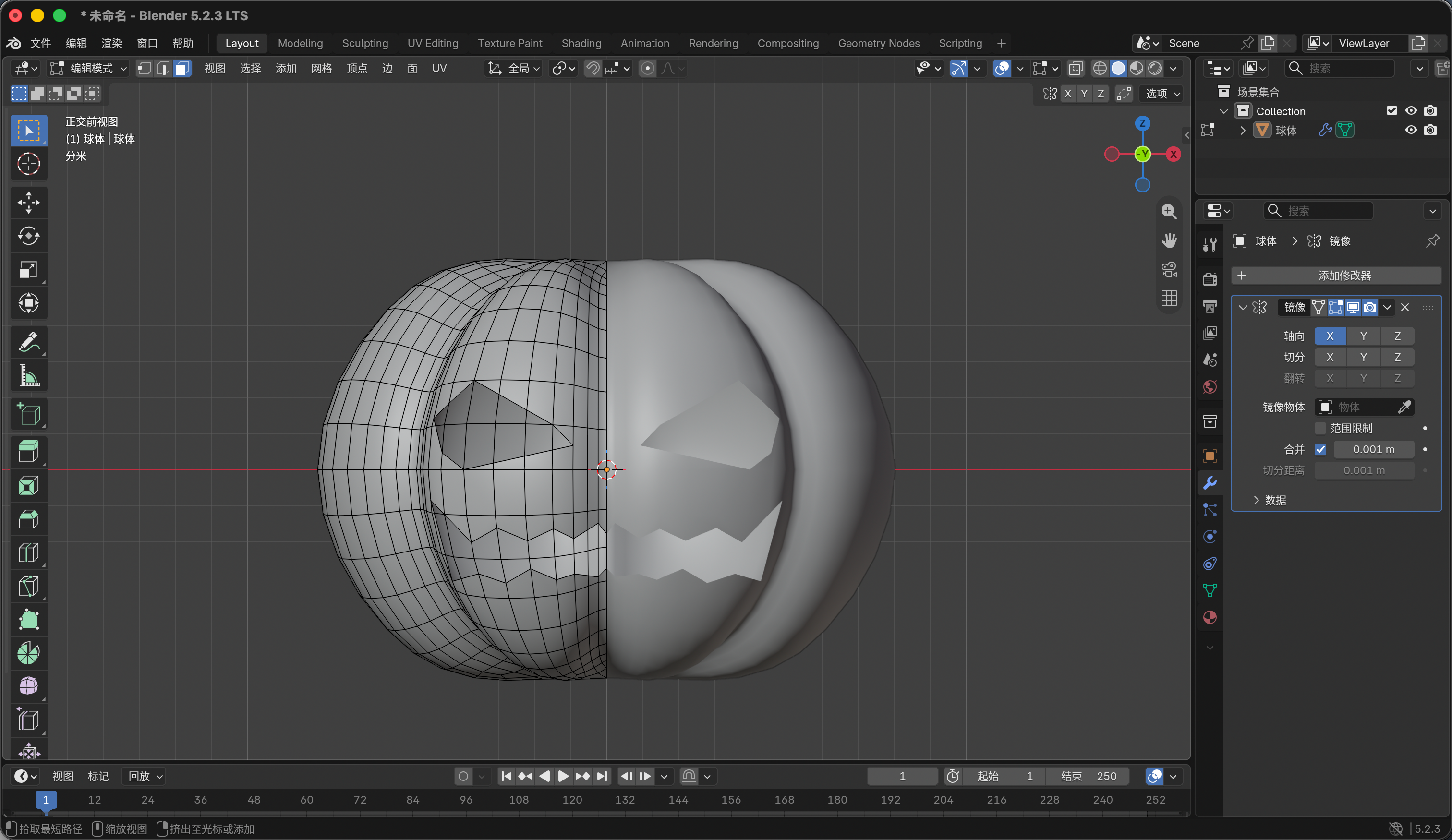Toggle the snapping magnet
This screenshot has height=840, width=1452.
(593, 69)
